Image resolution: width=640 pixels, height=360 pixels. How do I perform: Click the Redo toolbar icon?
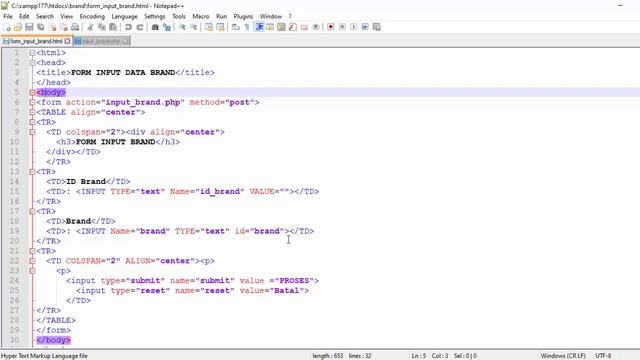(x=140, y=27)
